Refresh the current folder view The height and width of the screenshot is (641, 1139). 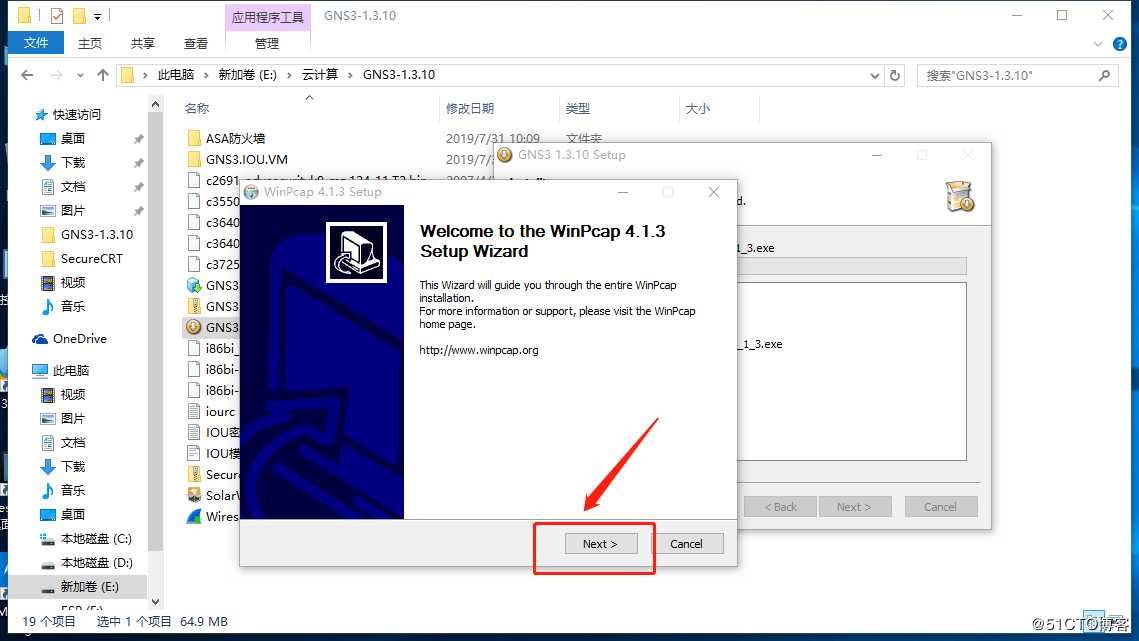(895, 76)
